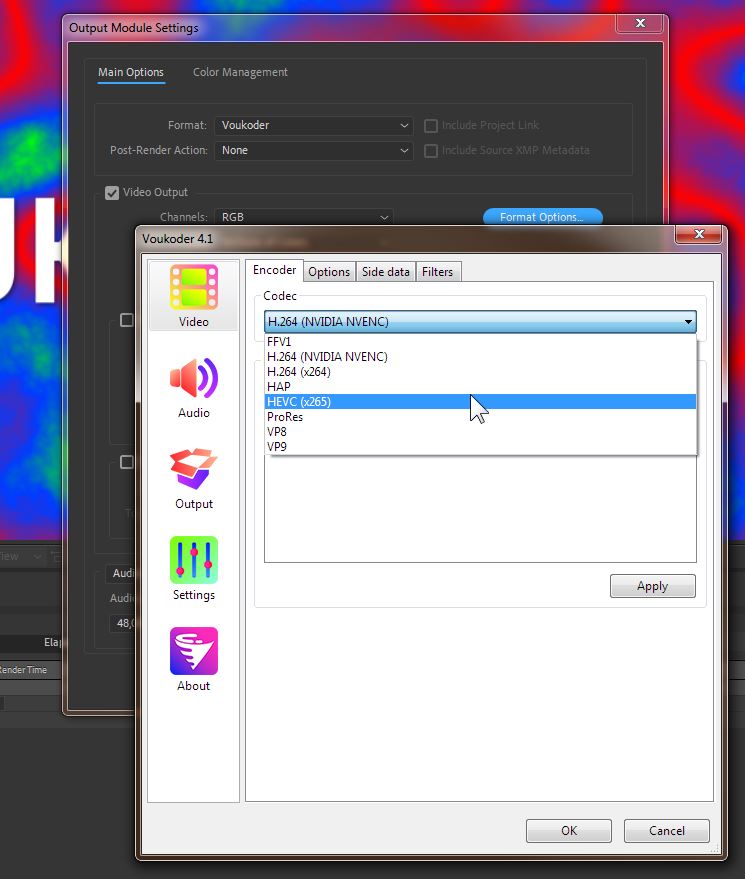Choose HEVC (x265) from codec list
The image size is (745, 879).
pos(480,401)
